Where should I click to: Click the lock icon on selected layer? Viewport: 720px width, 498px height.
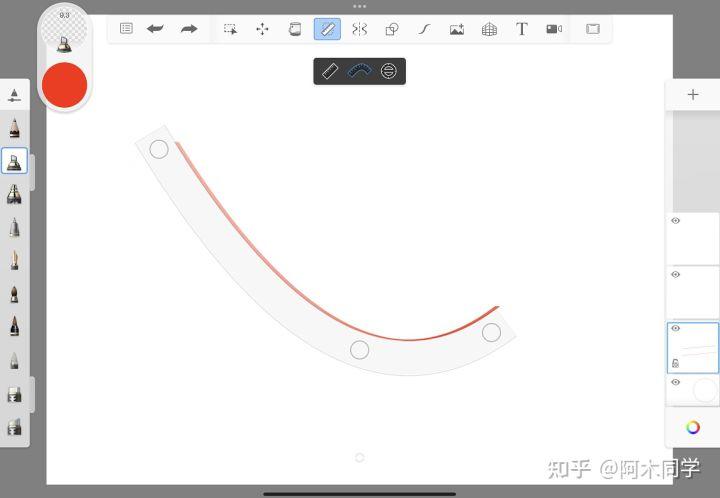point(675,364)
